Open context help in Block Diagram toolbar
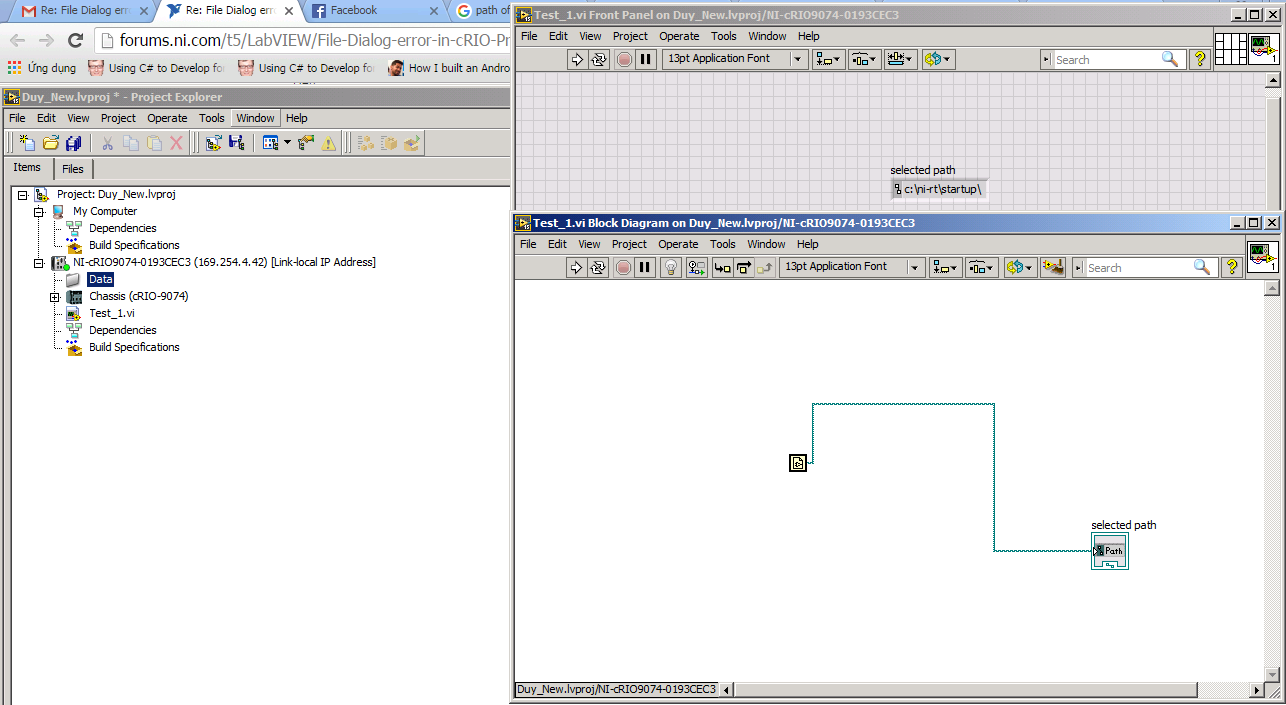Image resolution: width=1286 pixels, height=705 pixels. click(x=1231, y=267)
